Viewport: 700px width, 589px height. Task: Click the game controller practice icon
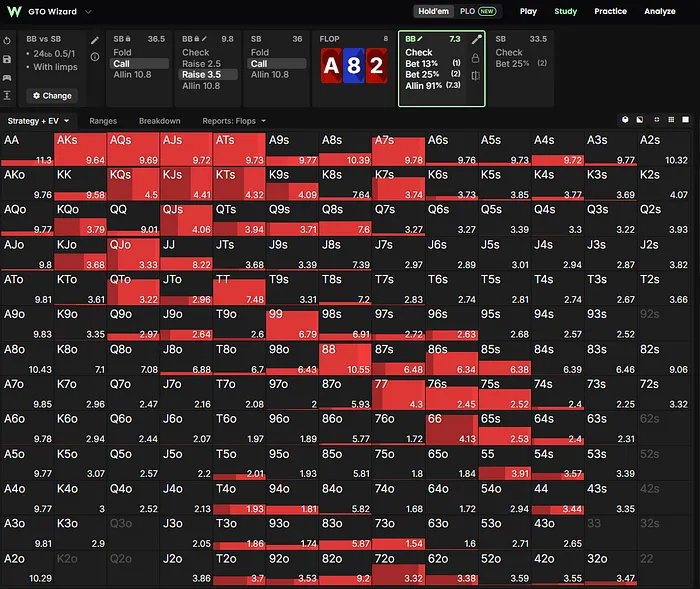pos(7,78)
